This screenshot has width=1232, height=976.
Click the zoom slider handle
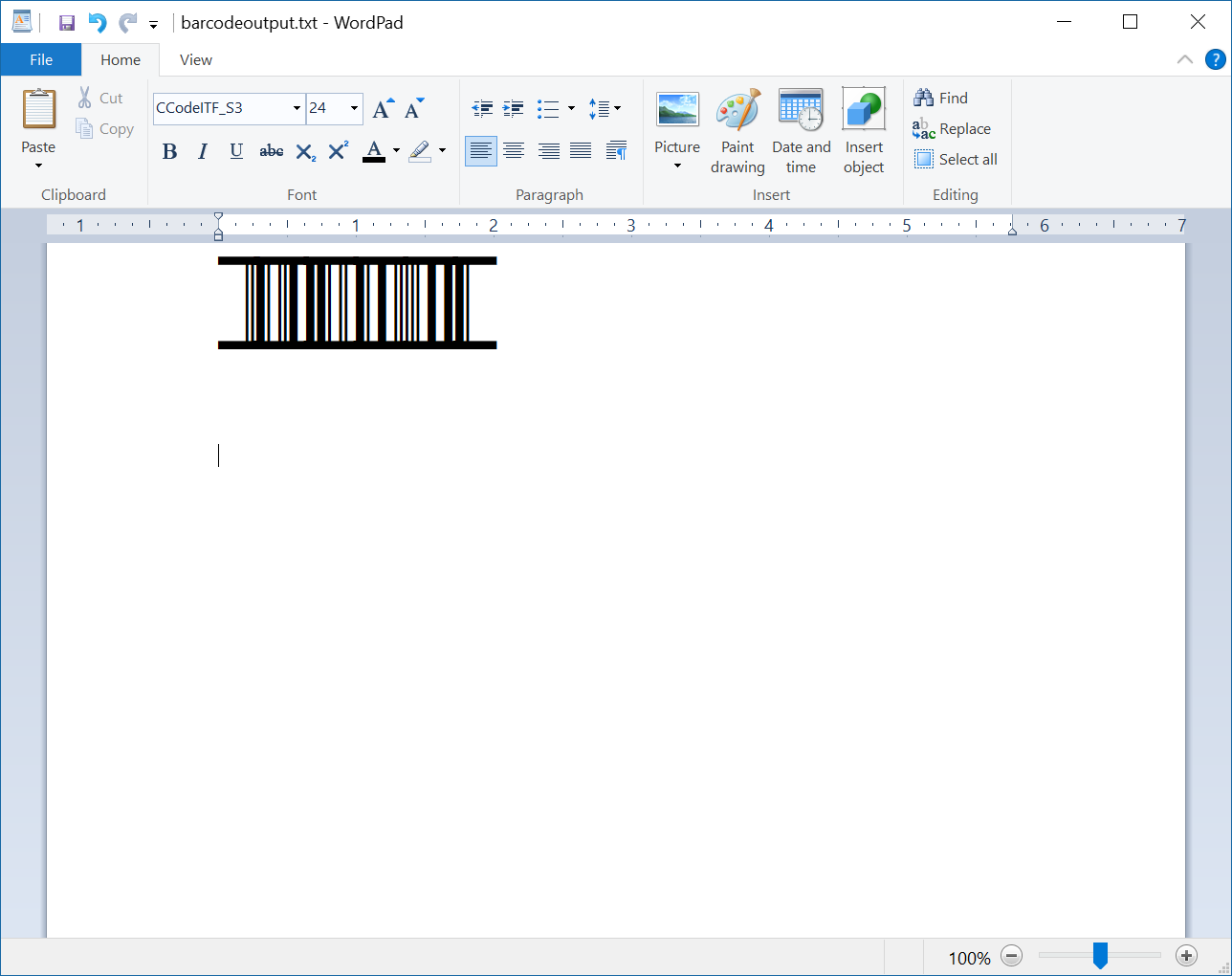click(x=1100, y=955)
